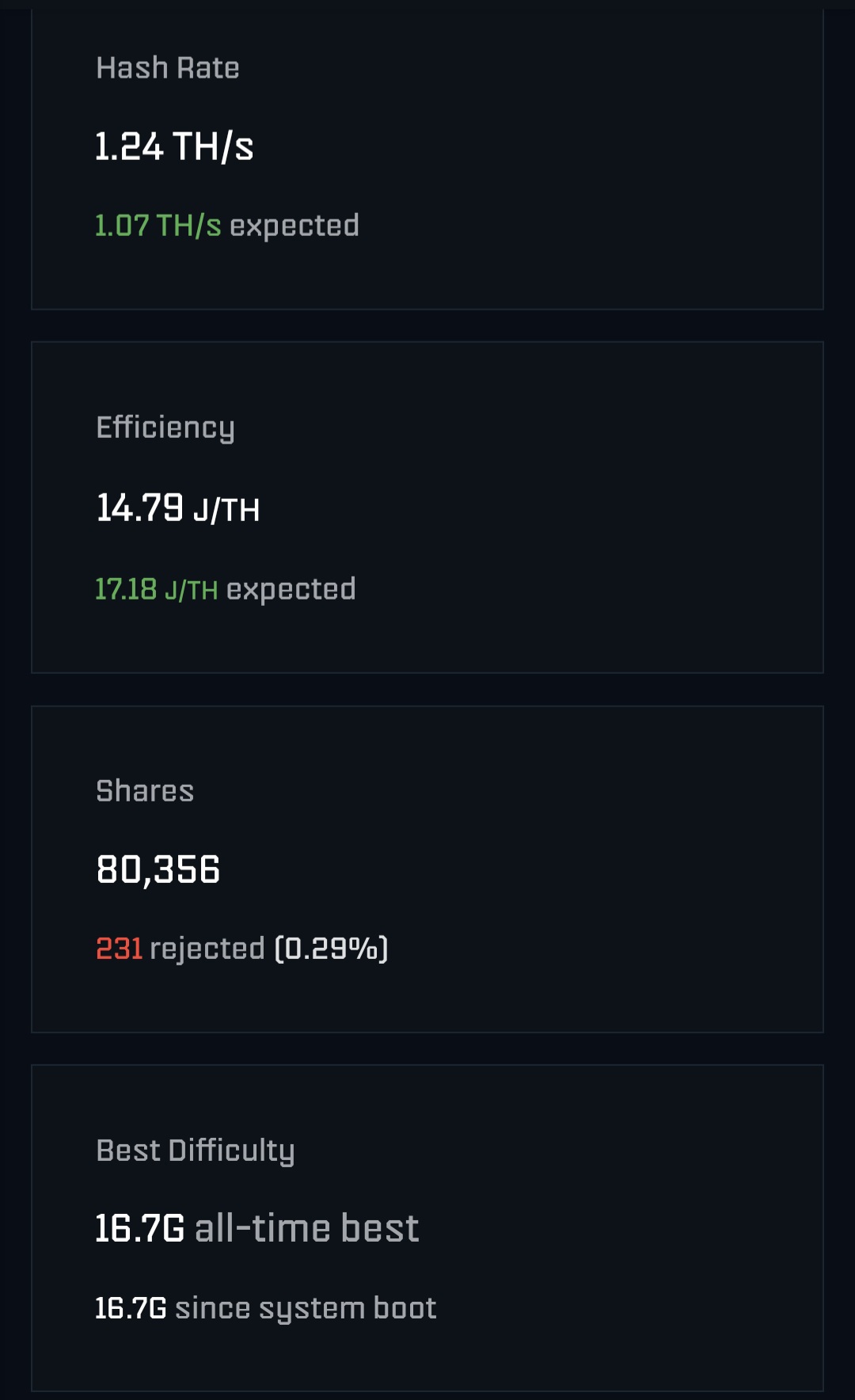
Task: Select the 14.79 efficiency reading
Action: 139,508
